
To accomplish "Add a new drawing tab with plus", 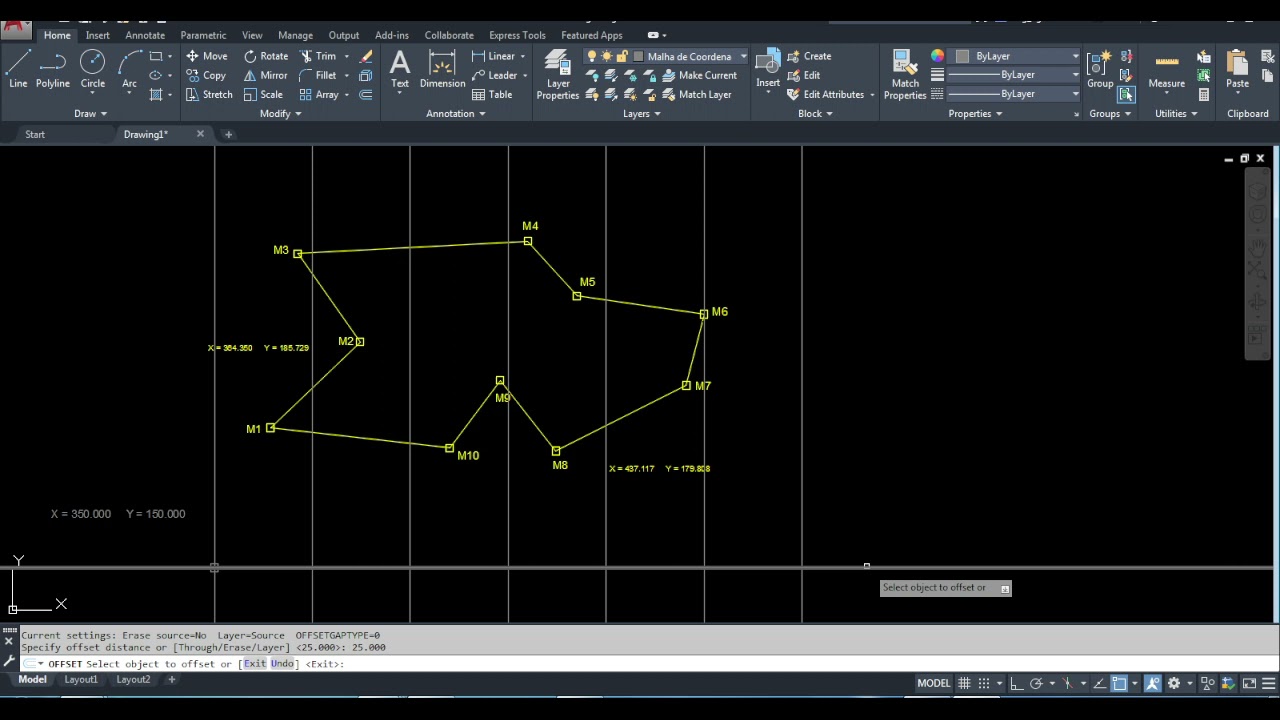I will (x=228, y=134).
